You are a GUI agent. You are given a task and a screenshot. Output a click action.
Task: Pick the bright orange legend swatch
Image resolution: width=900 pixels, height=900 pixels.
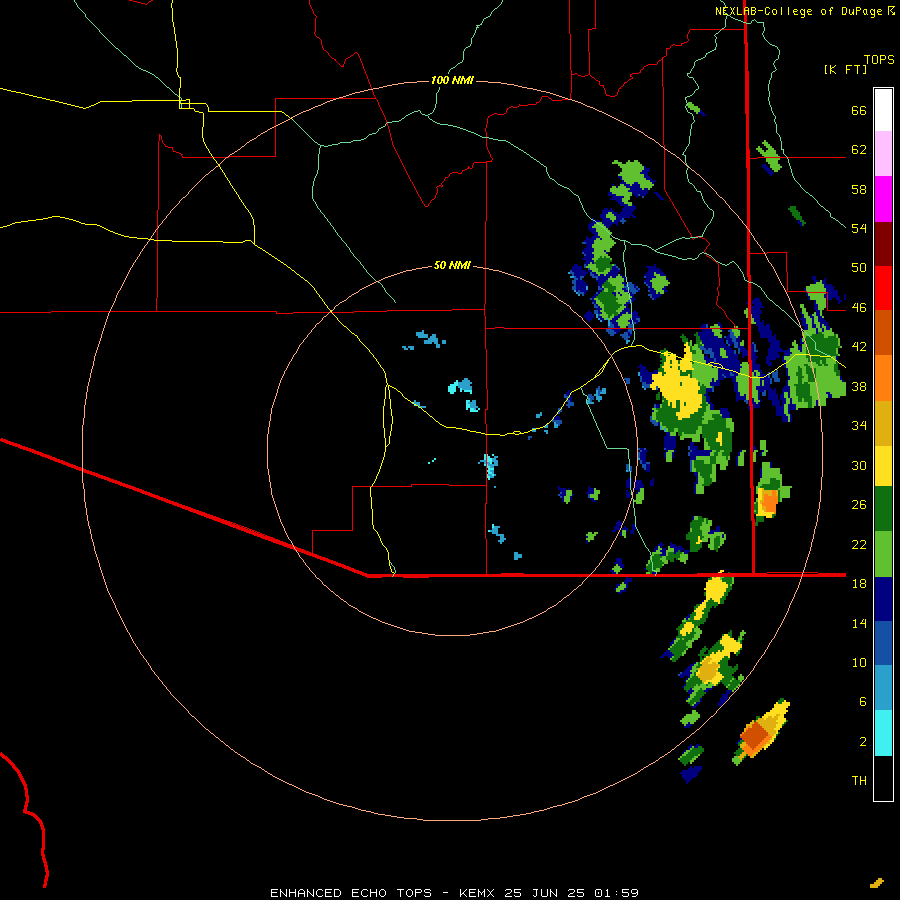pyautogui.click(x=883, y=378)
